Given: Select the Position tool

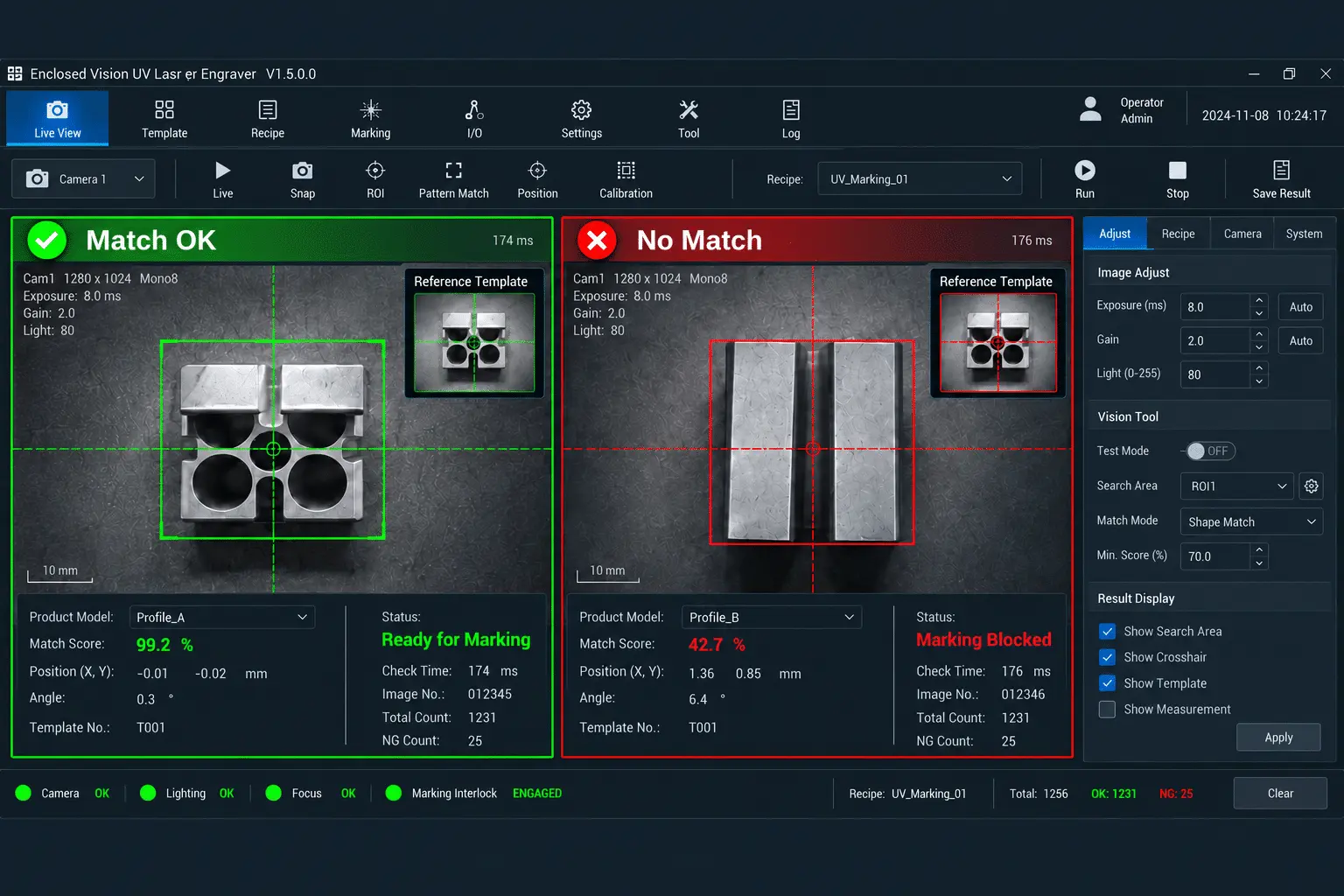Looking at the screenshot, I should 537,179.
